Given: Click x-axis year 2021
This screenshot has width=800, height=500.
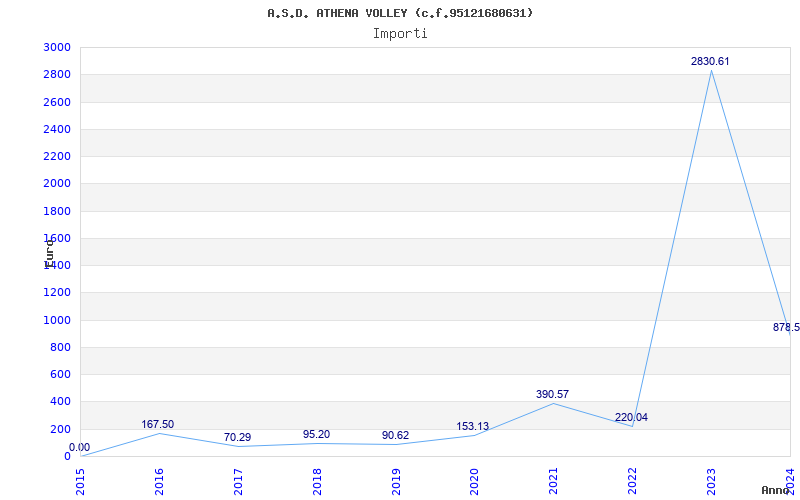Looking at the screenshot, I should (554, 482).
